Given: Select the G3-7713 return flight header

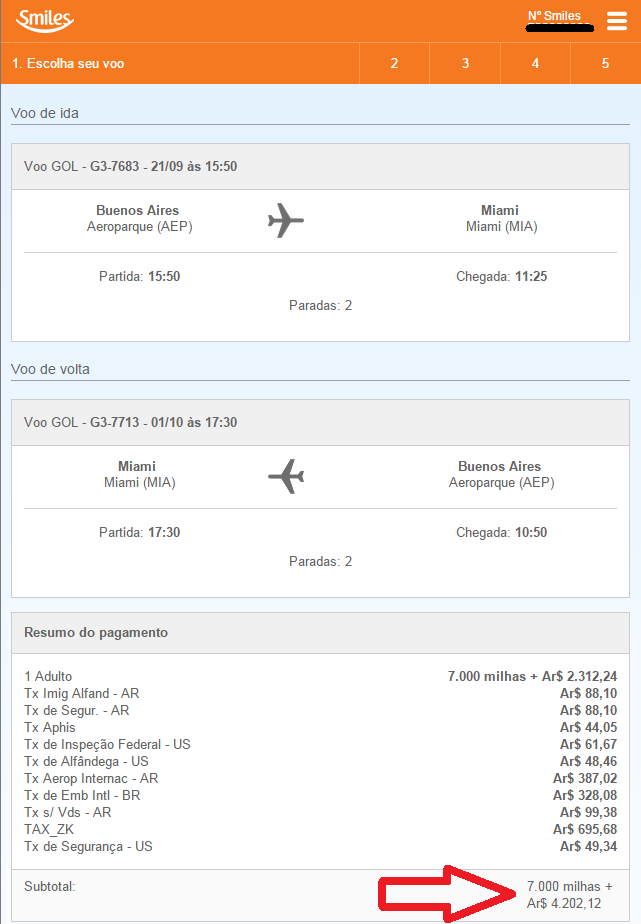Looking at the screenshot, I should click(x=320, y=423).
